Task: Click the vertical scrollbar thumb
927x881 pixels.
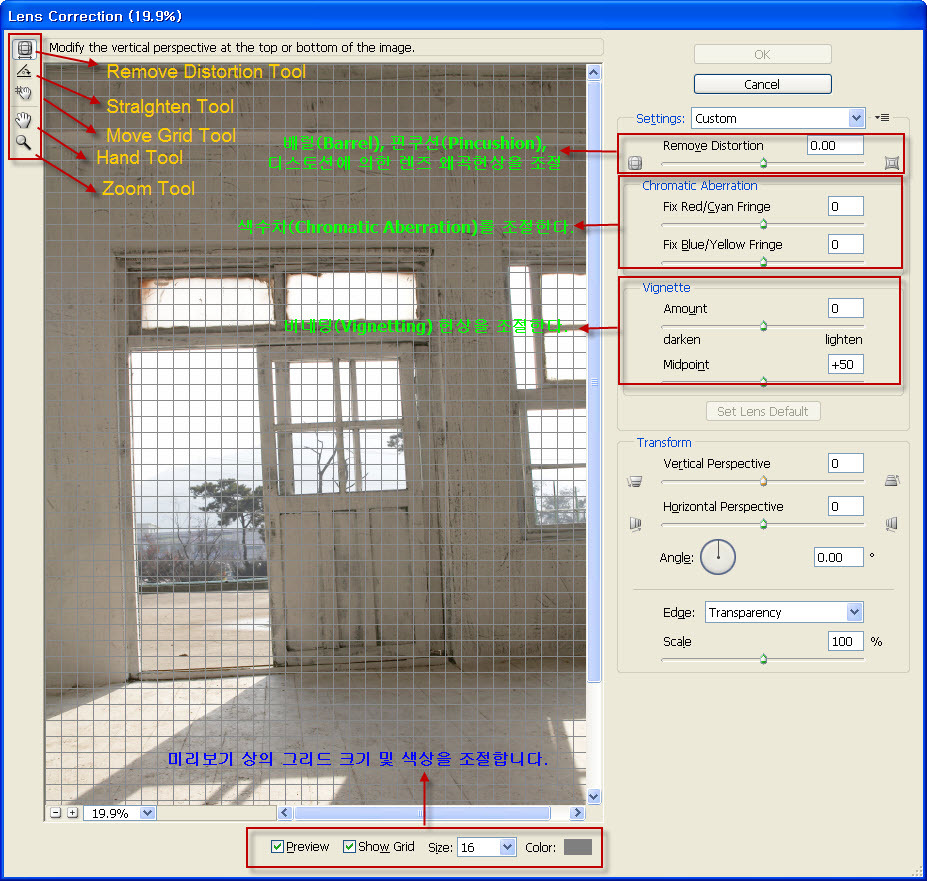Action: coord(594,382)
